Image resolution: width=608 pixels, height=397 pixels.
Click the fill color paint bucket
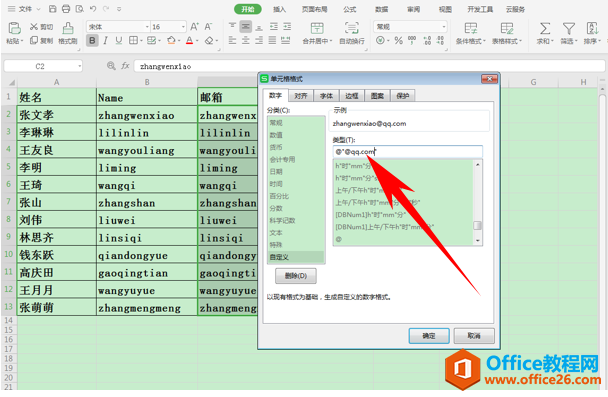coord(171,40)
